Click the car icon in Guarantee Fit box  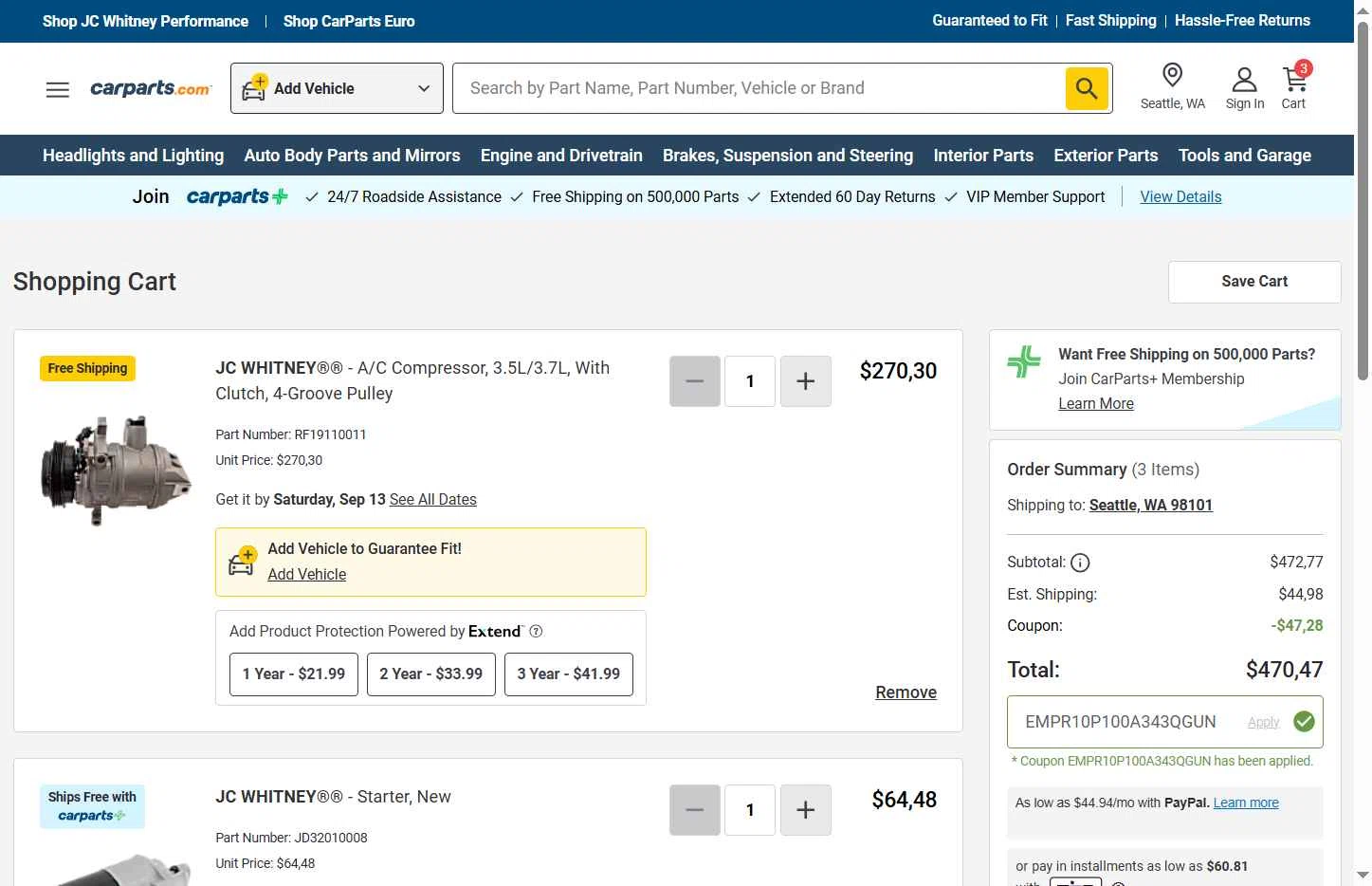pyautogui.click(x=242, y=562)
